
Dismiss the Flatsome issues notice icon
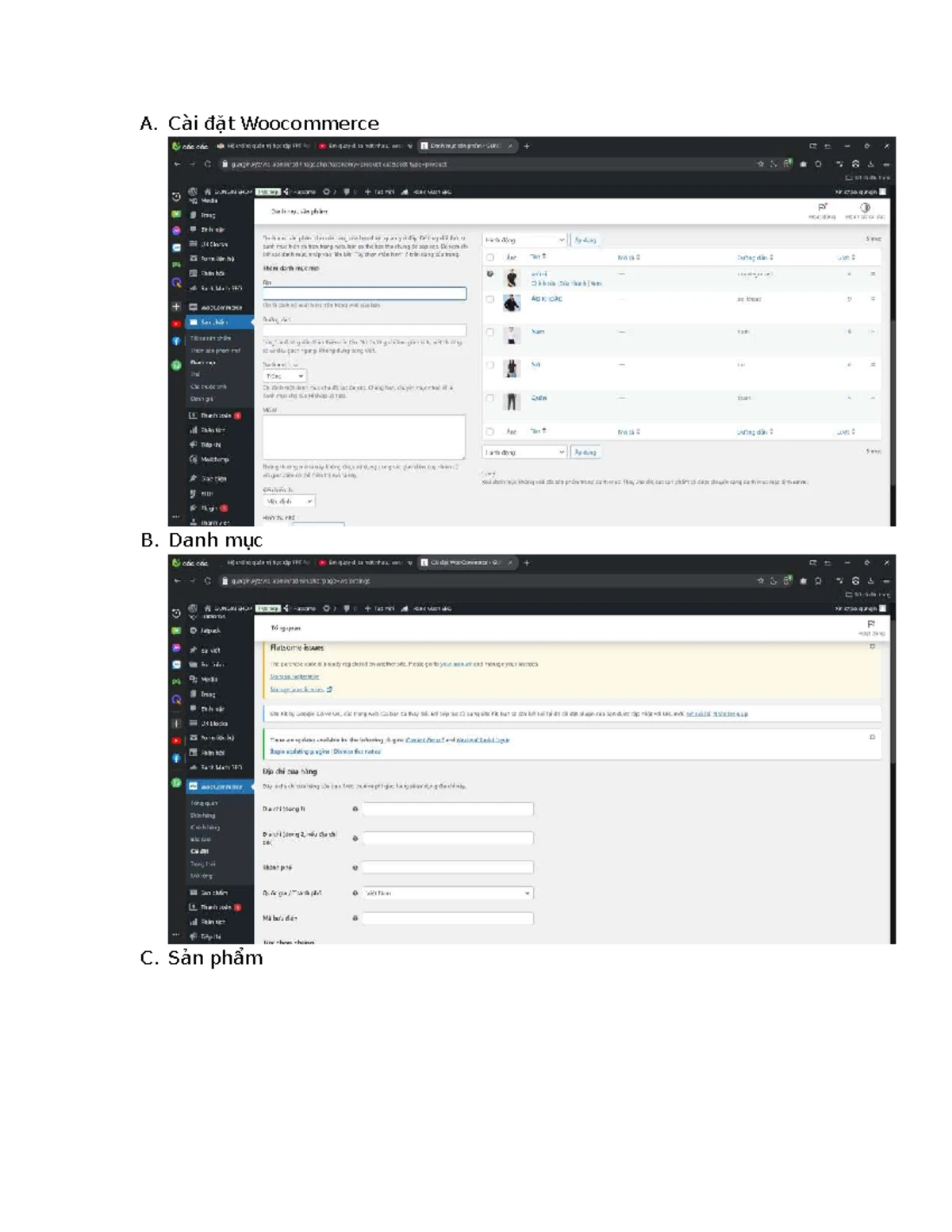[872, 647]
